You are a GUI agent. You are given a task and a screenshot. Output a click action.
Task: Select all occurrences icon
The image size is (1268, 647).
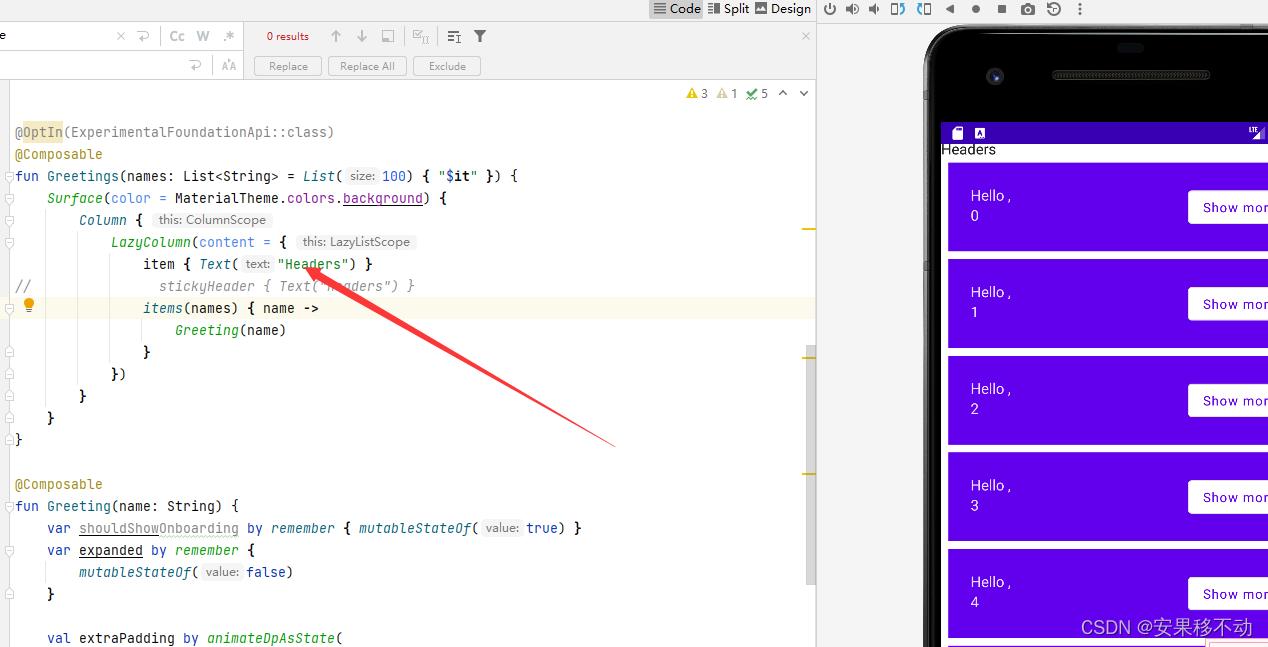(388, 36)
